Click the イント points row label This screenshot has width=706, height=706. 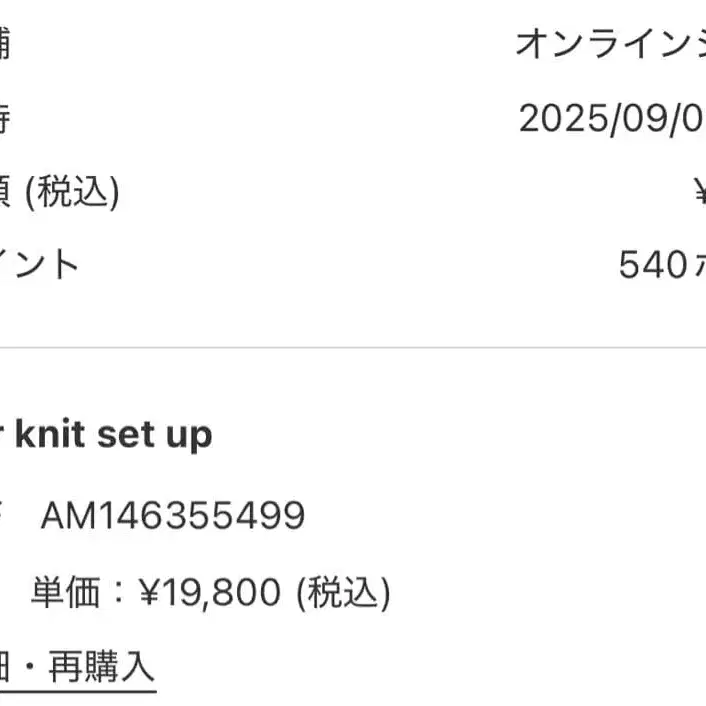pos(38,265)
